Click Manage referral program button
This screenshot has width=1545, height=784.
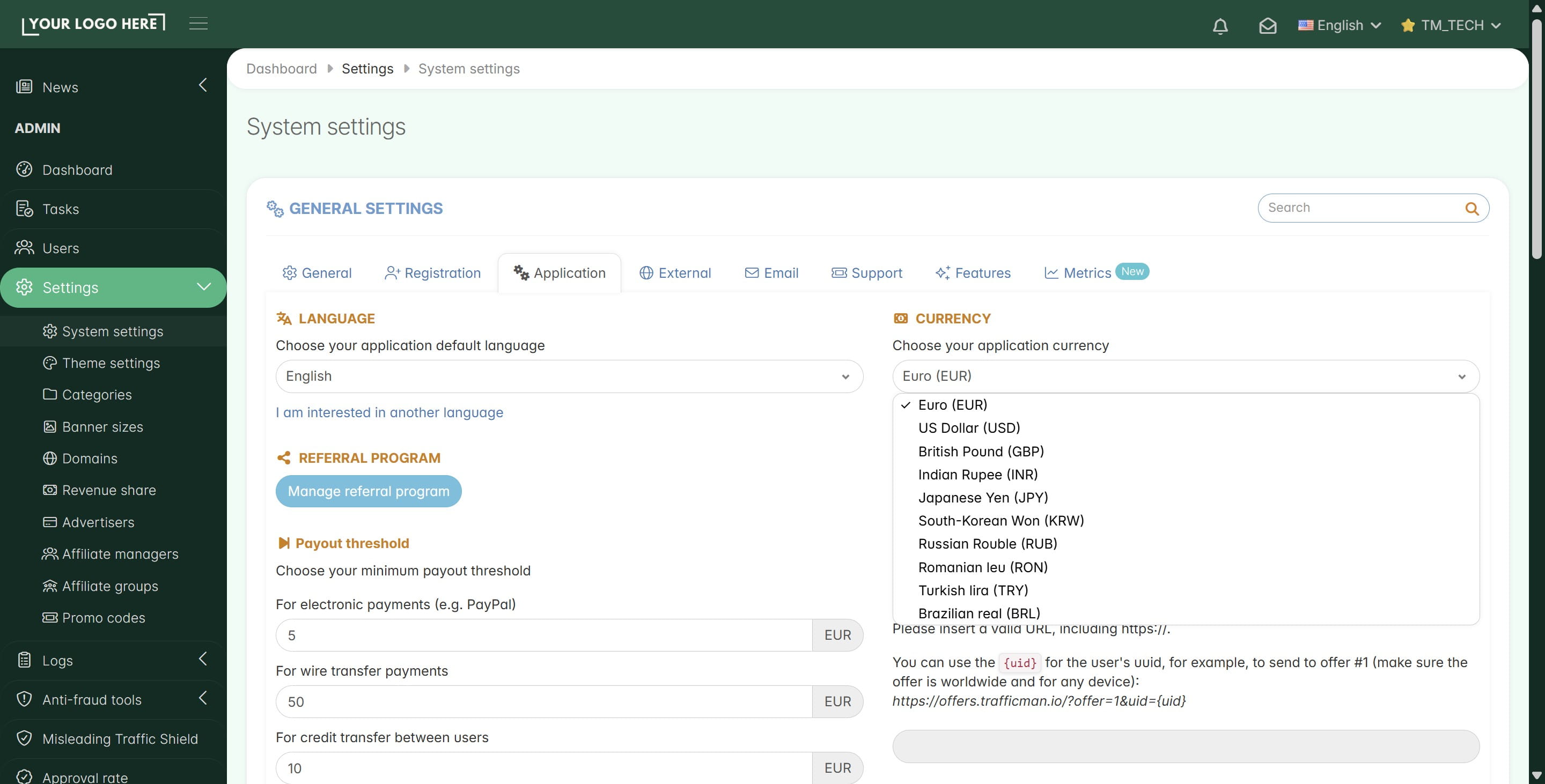pyautogui.click(x=368, y=491)
